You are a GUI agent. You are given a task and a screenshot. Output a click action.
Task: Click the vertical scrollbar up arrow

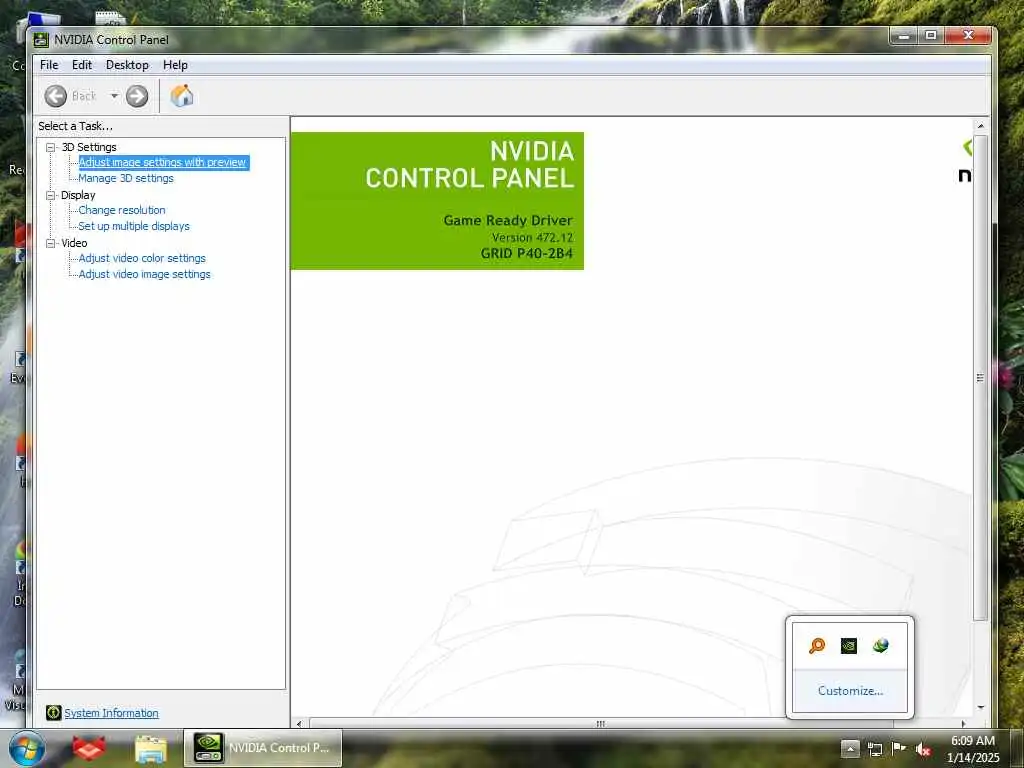click(980, 125)
